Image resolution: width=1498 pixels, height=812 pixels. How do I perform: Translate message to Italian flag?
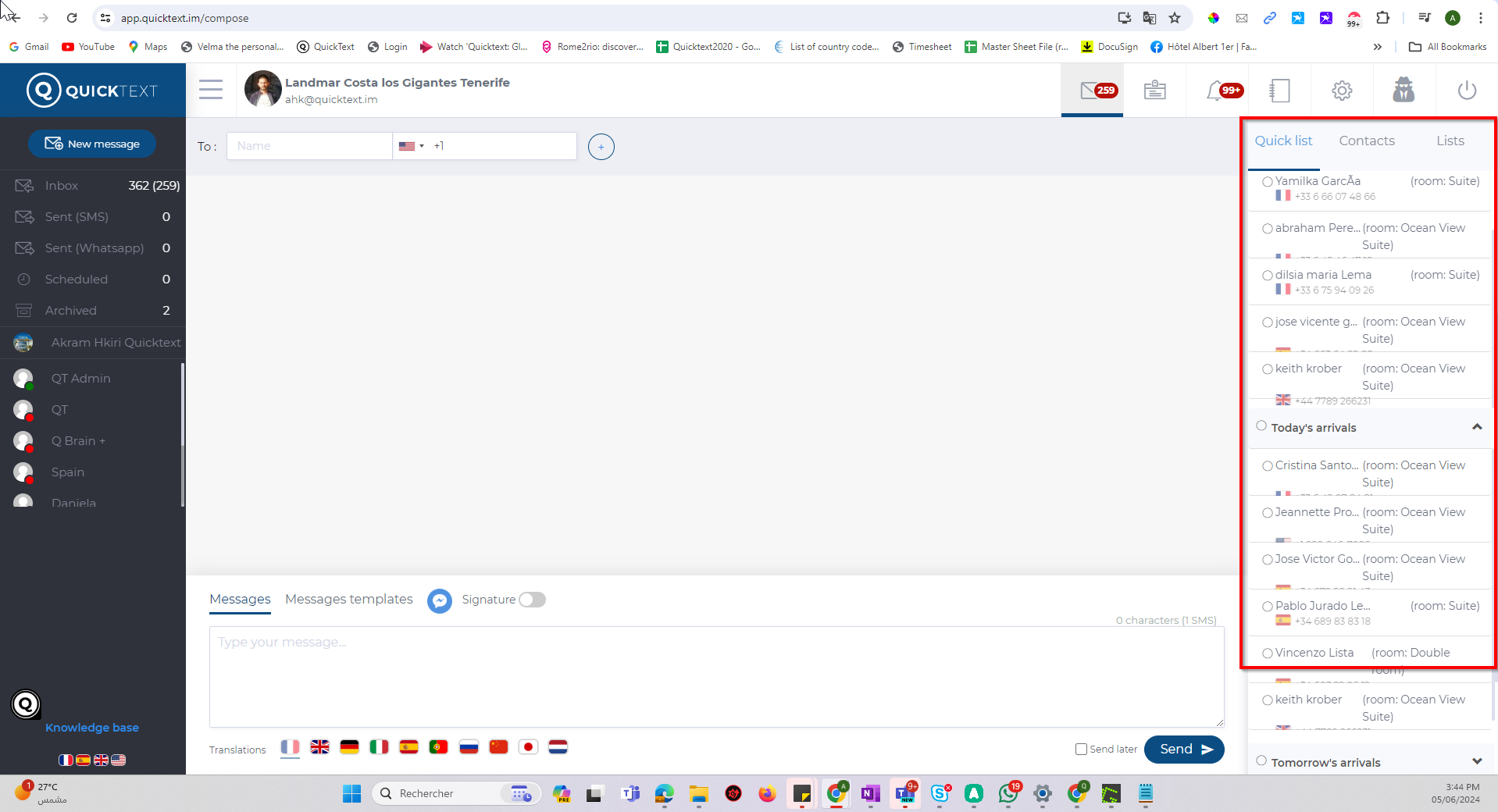pyautogui.click(x=379, y=747)
